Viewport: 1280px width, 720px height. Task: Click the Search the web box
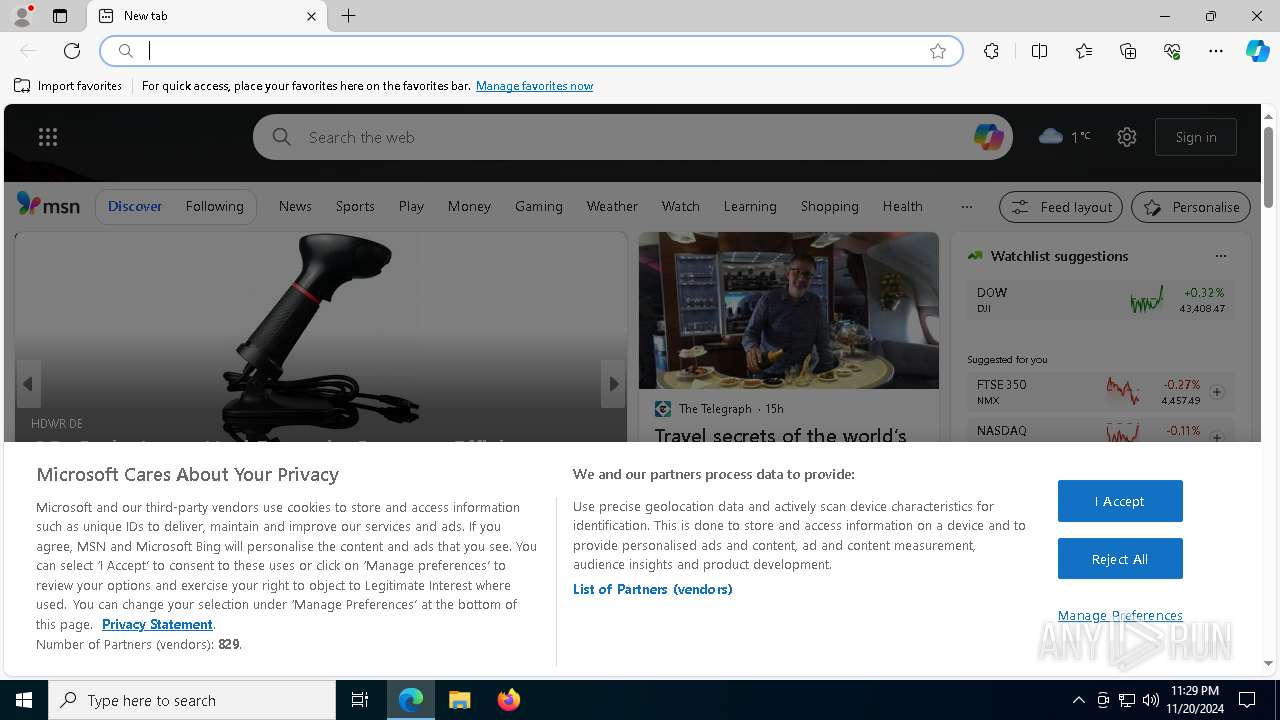(x=630, y=137)
